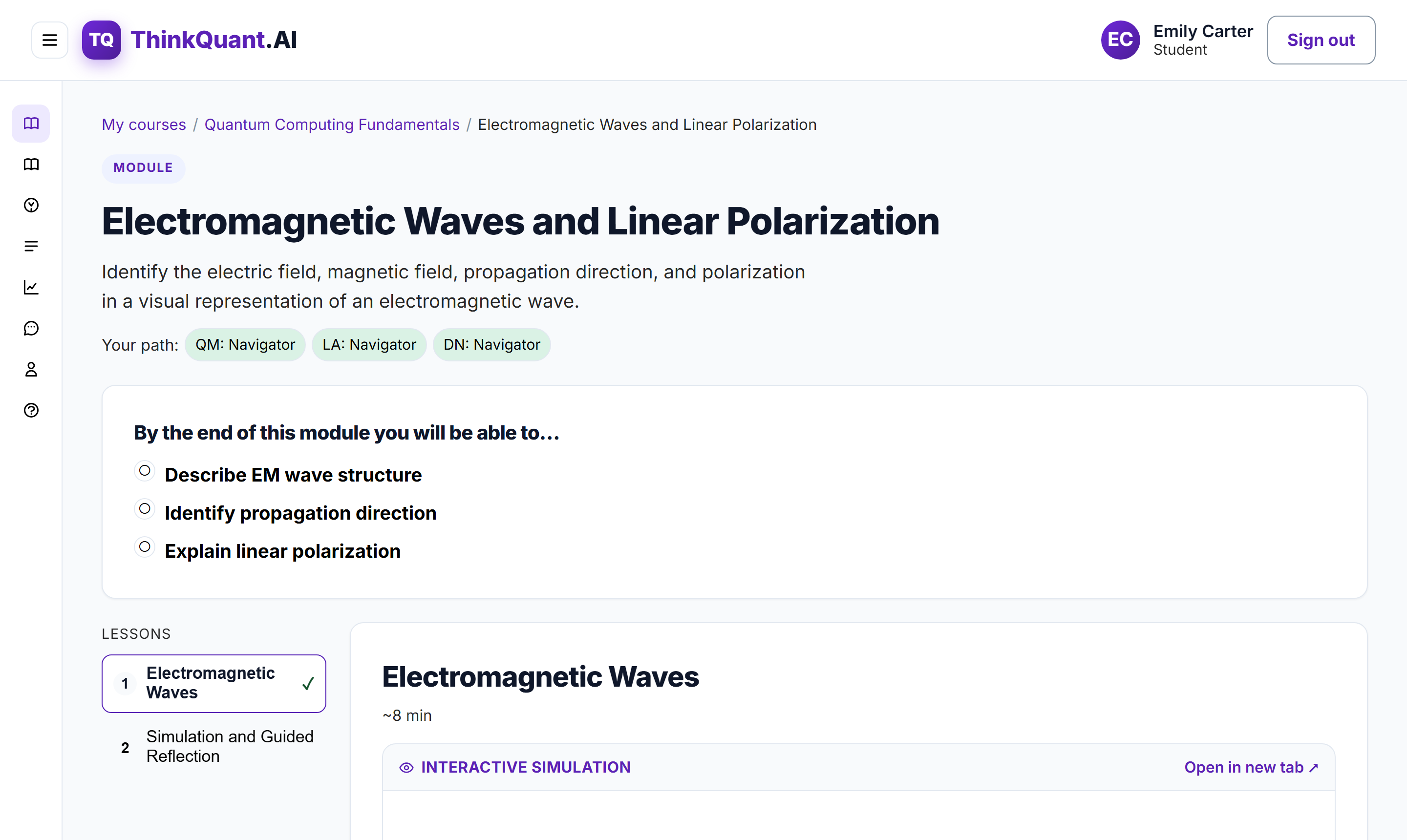Open the question mark help sidebar icon
This screenshot has width=1407, height=840.
[31, 410]
